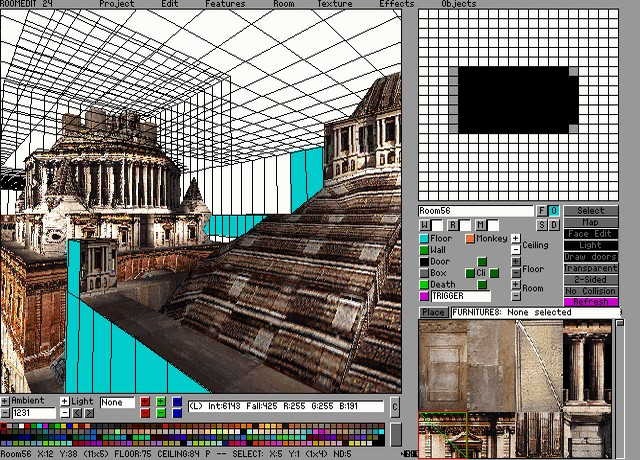
Task: Lower the Floor with the minus button
Action: (515, 273)
